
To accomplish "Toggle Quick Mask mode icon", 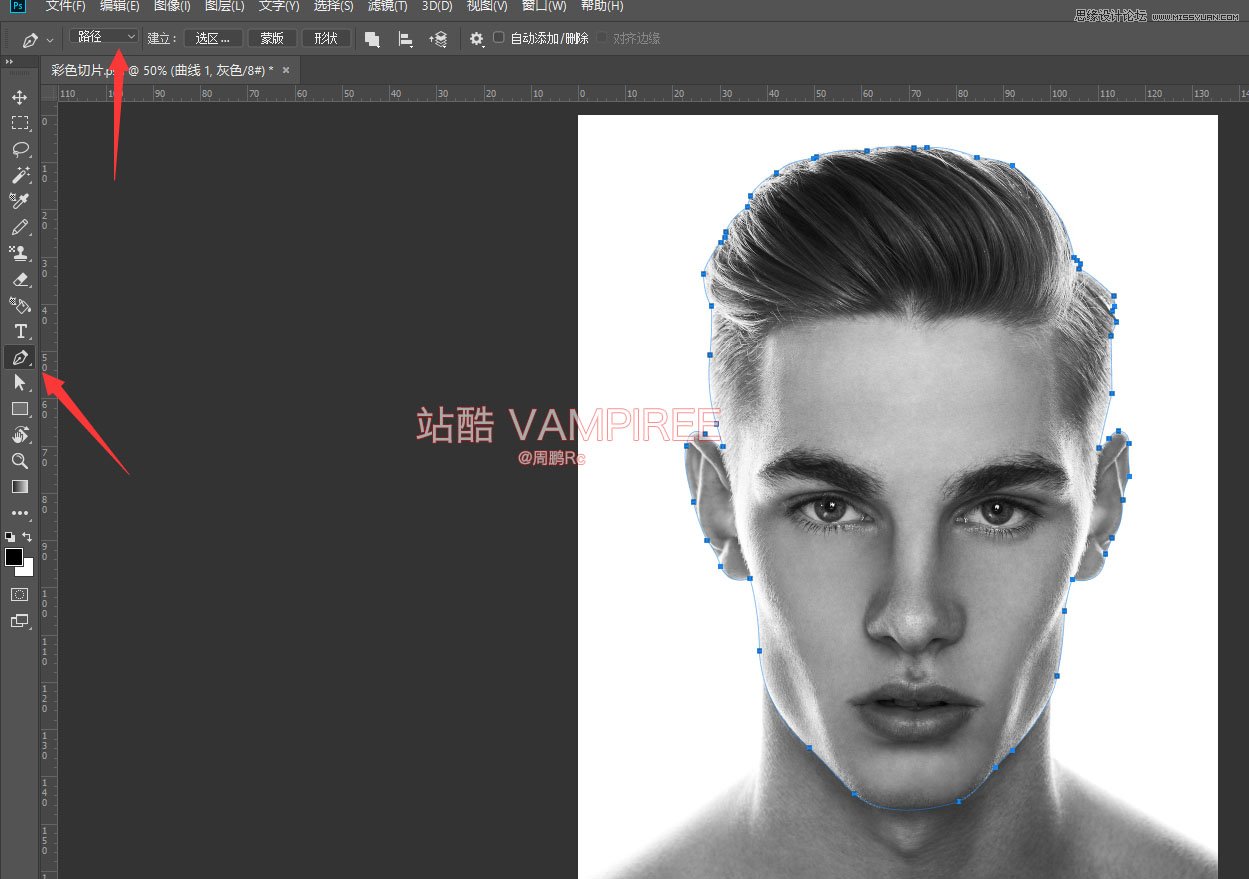I will [x=19, y=594].
